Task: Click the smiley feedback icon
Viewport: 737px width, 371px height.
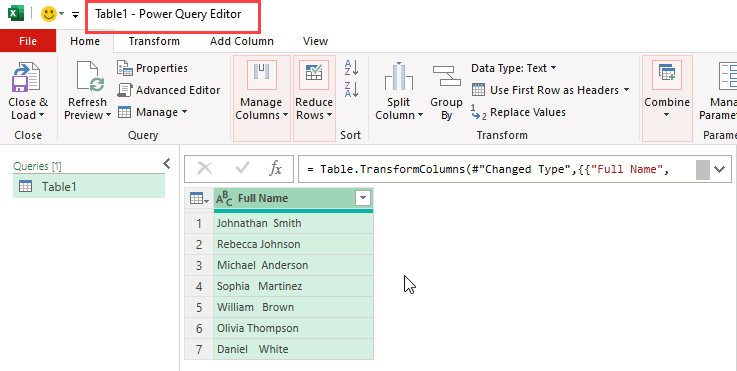Action: click(x=49, y=14)
